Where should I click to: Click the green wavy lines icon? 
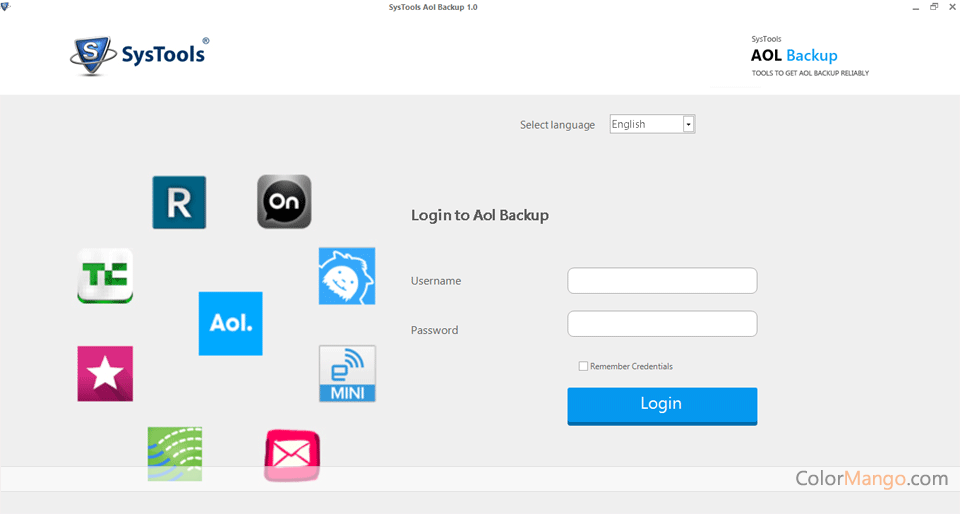tap(174, 454)
